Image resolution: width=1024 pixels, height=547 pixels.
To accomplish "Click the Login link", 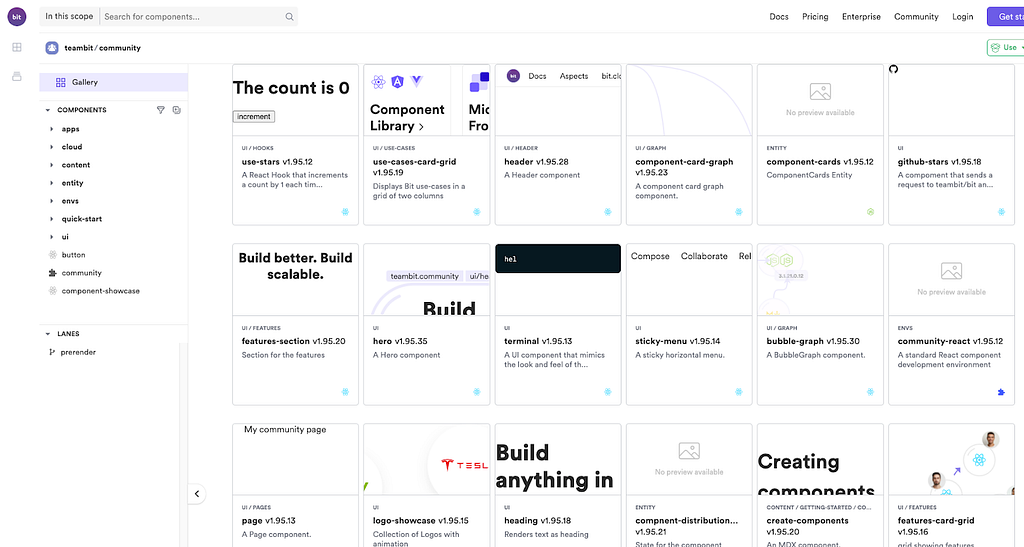I will coord(963,16).
